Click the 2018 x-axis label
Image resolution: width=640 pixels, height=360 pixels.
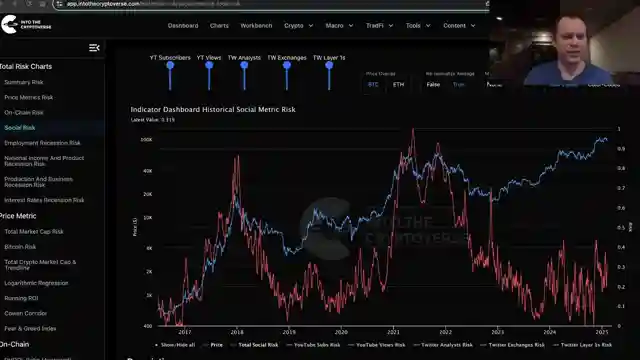point(237,332)
